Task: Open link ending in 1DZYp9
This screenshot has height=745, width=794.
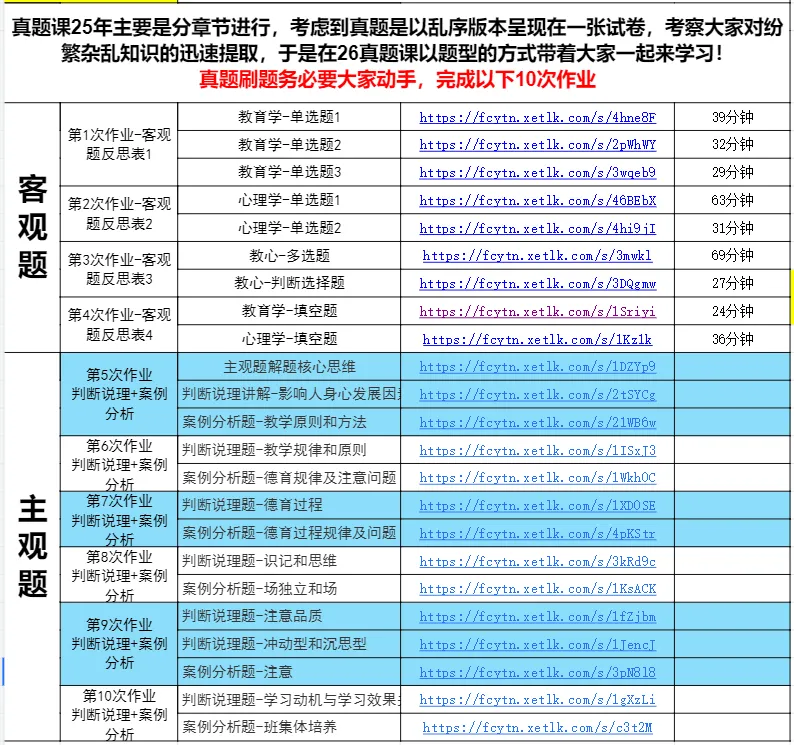Action: [x=537, y=367]
